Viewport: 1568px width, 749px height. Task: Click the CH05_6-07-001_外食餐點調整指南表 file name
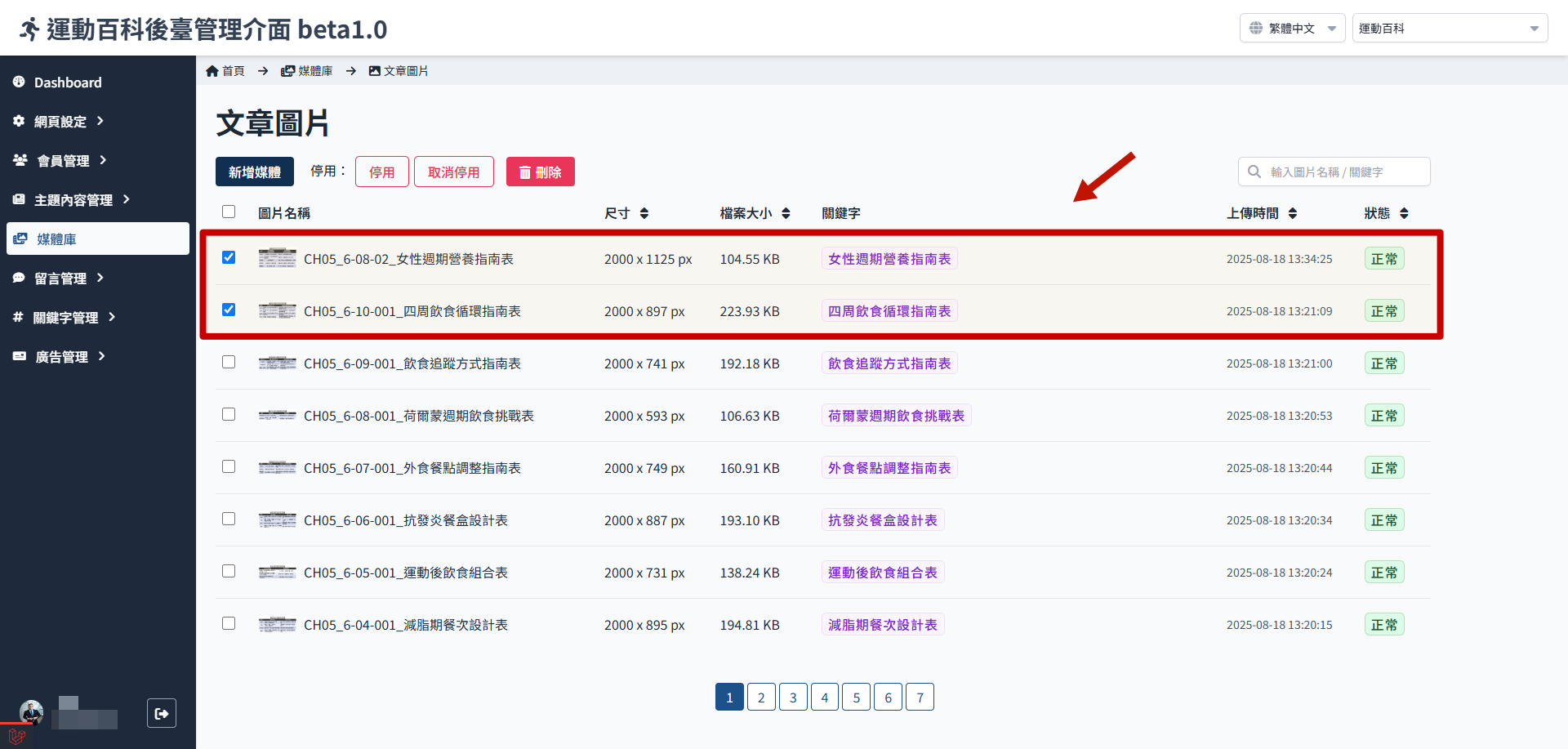coord(412,468)
